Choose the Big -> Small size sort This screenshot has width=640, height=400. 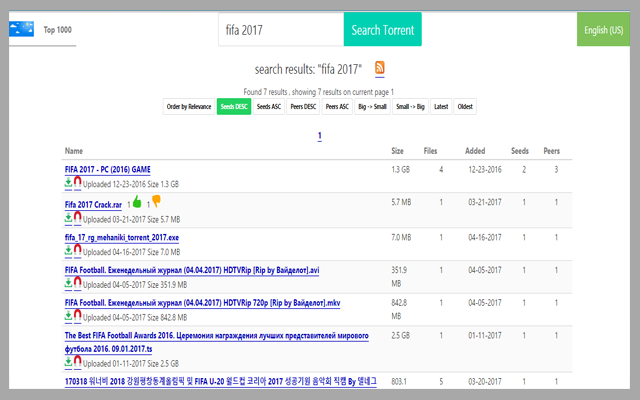coord(372,106)
